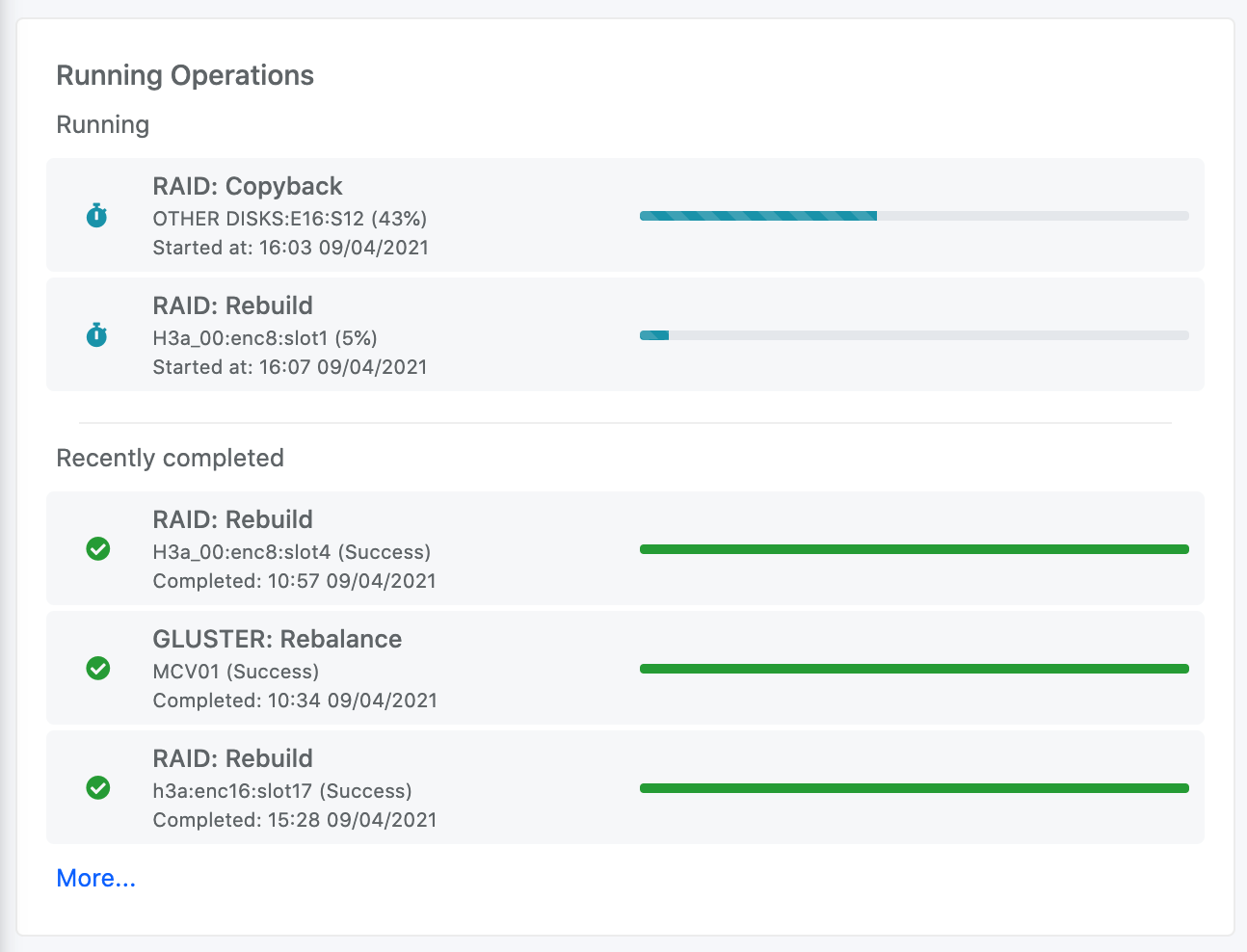Click the GLUSTER Rebalance completed progress bar
Viewport: 1247px width, 952px height.
914,669
